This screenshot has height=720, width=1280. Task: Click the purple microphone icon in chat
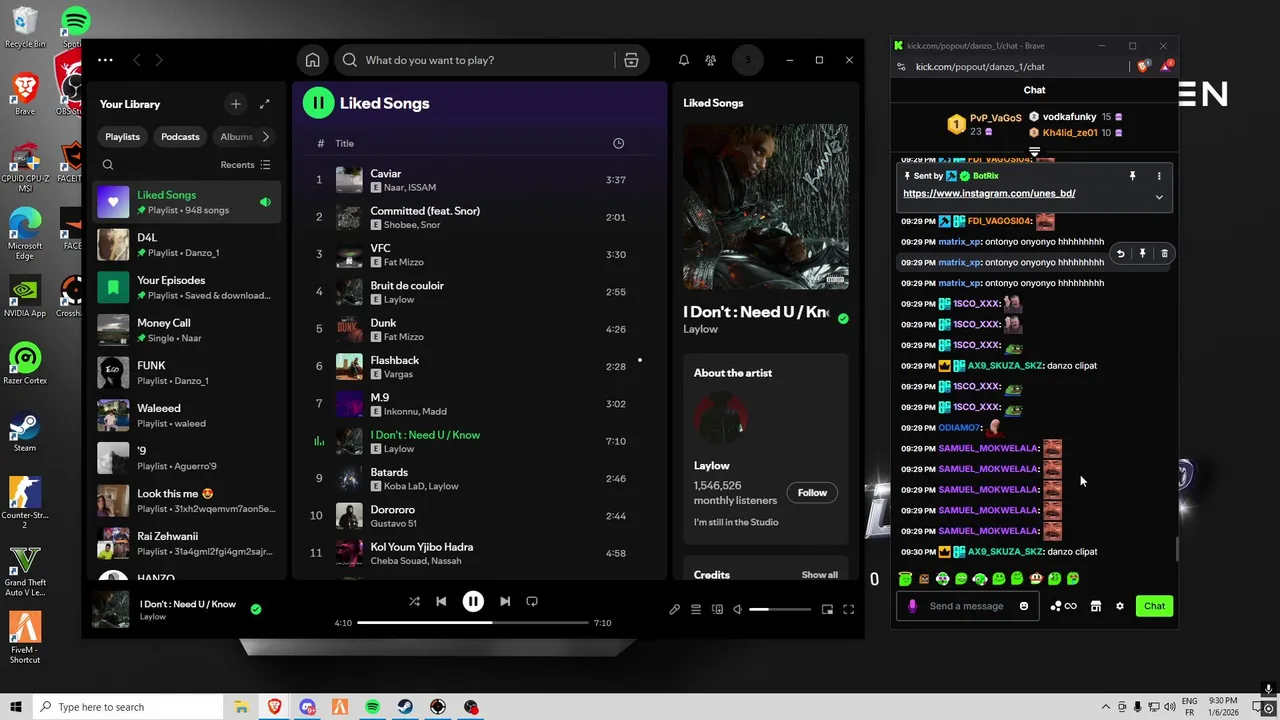912,606
